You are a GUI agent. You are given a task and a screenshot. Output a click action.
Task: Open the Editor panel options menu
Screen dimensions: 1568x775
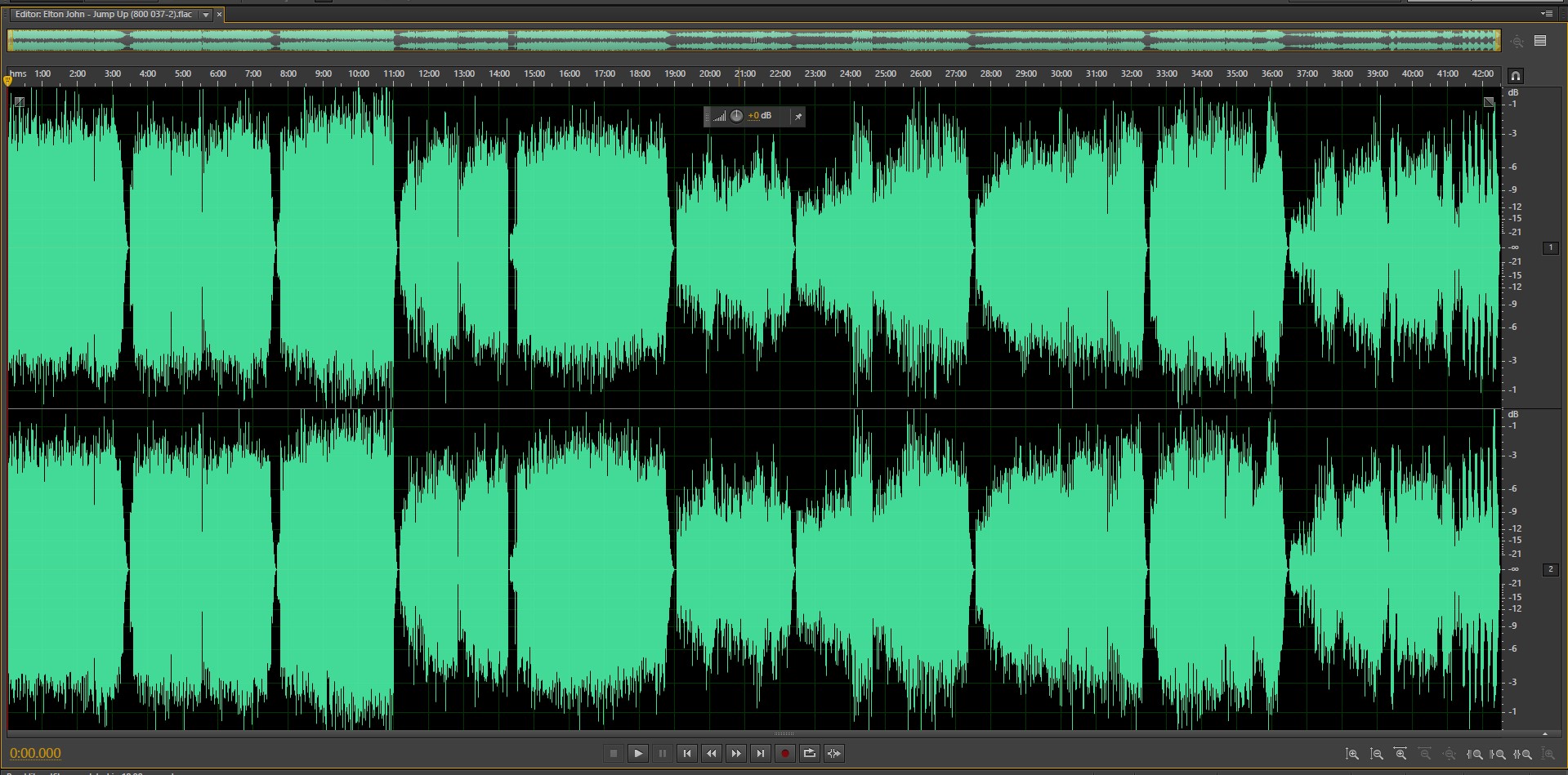click(1546, 14)
